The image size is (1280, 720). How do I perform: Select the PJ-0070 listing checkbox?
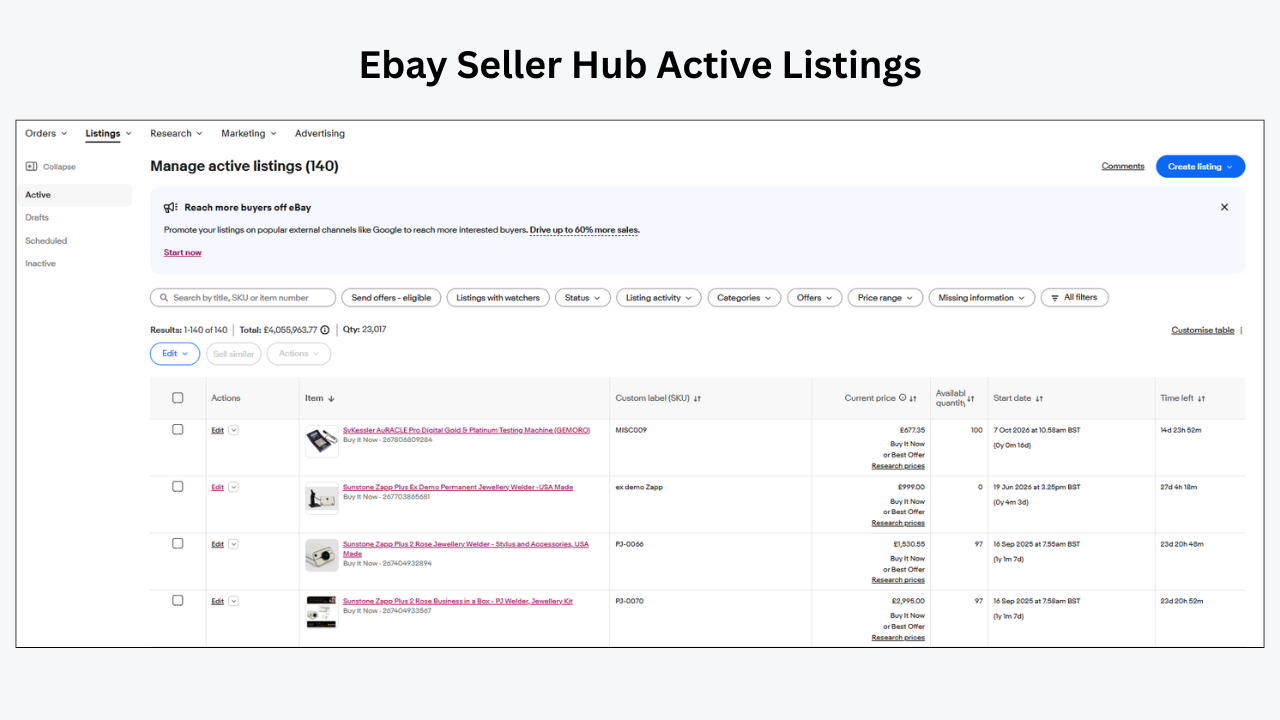(178, 601)
